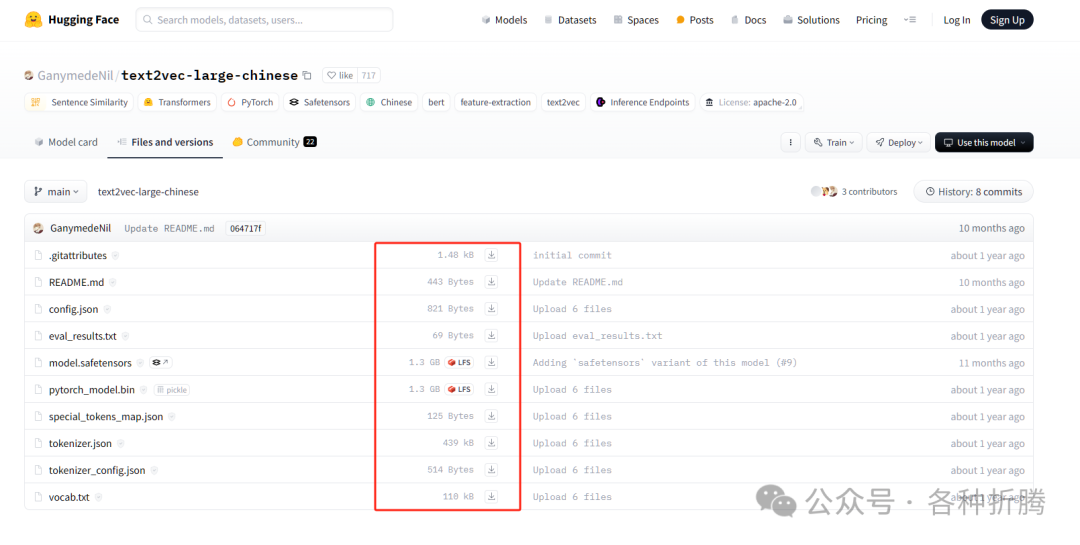1080x545 pixels.
Task: Select the Safetensors tag
Action: pos(319,102)
